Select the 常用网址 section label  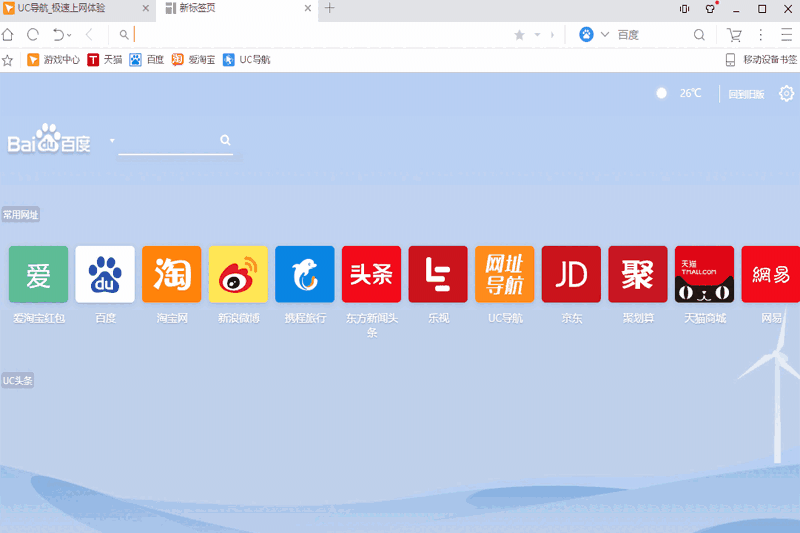pos(20,215)
